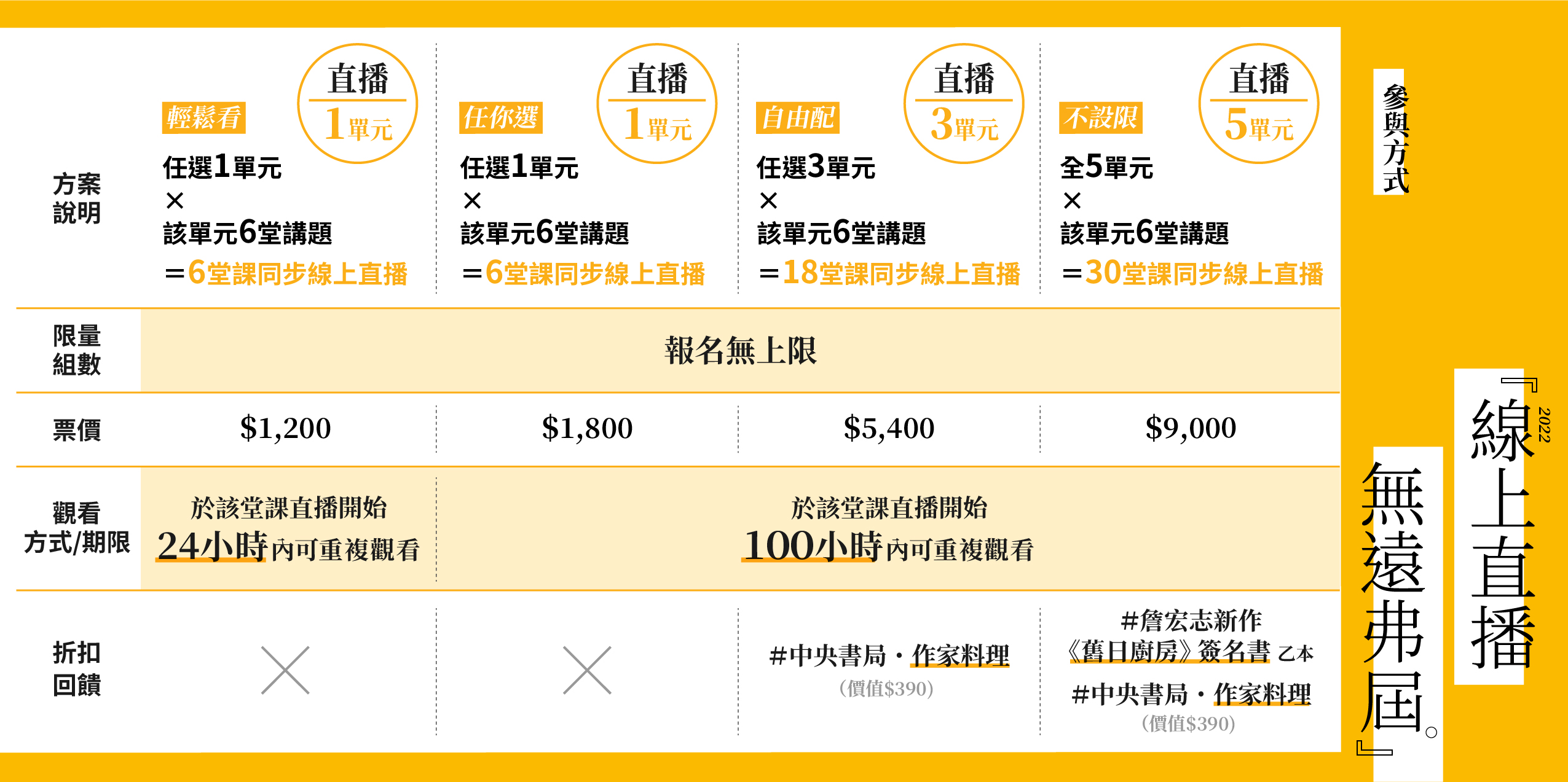Click the underlined 100小時 text
The image size is (1568, 782).
(x=813, y=545)
